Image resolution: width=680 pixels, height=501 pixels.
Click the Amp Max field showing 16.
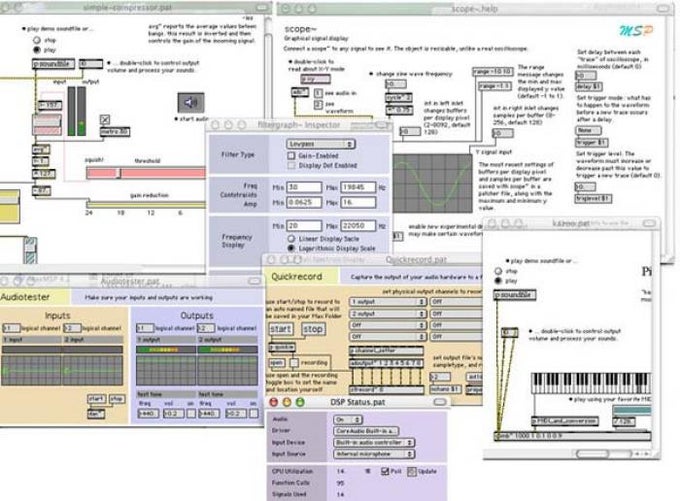pyautogui.click(x=358, y=203)
